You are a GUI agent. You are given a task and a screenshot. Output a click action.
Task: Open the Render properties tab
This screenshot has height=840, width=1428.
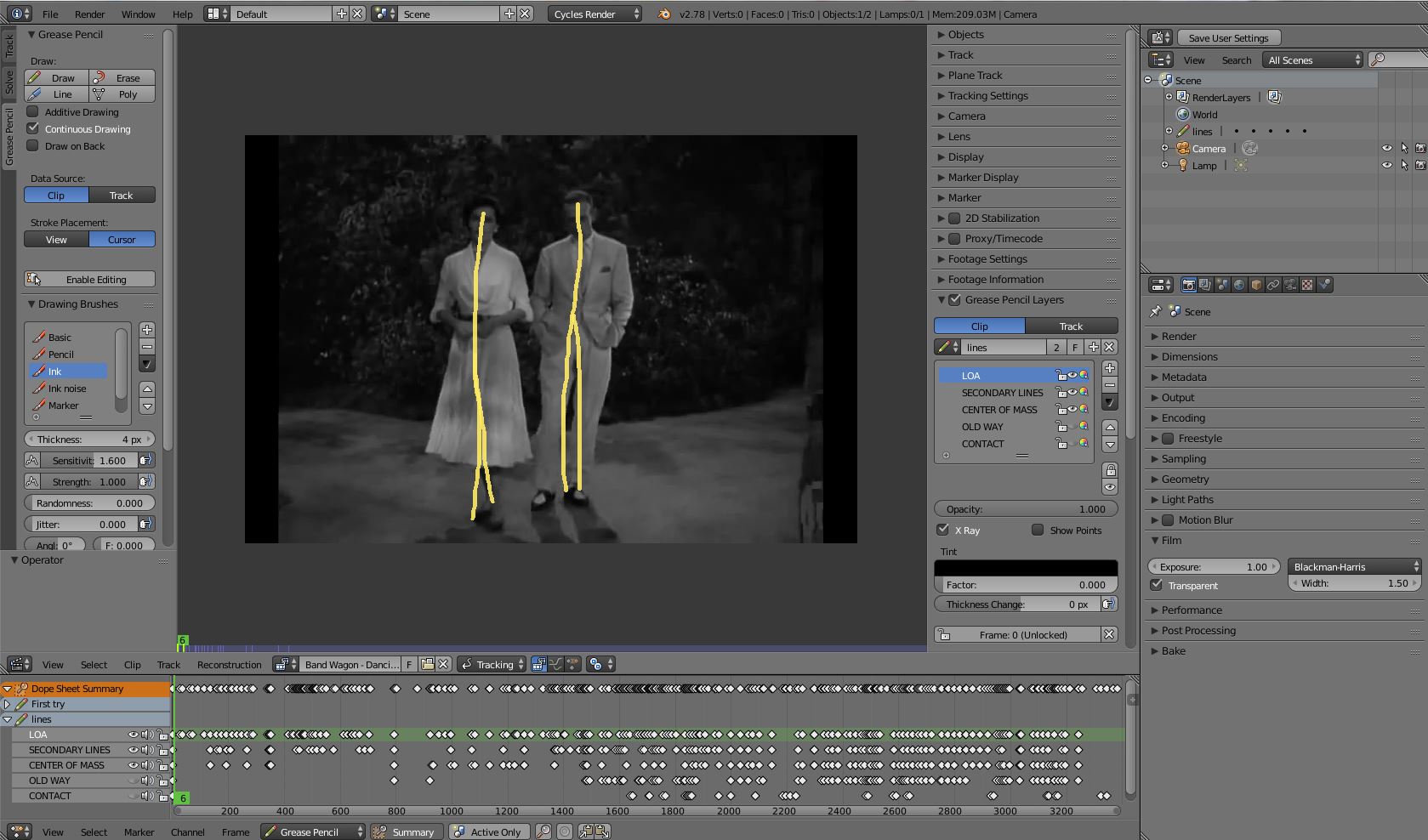pos(1188,285)
